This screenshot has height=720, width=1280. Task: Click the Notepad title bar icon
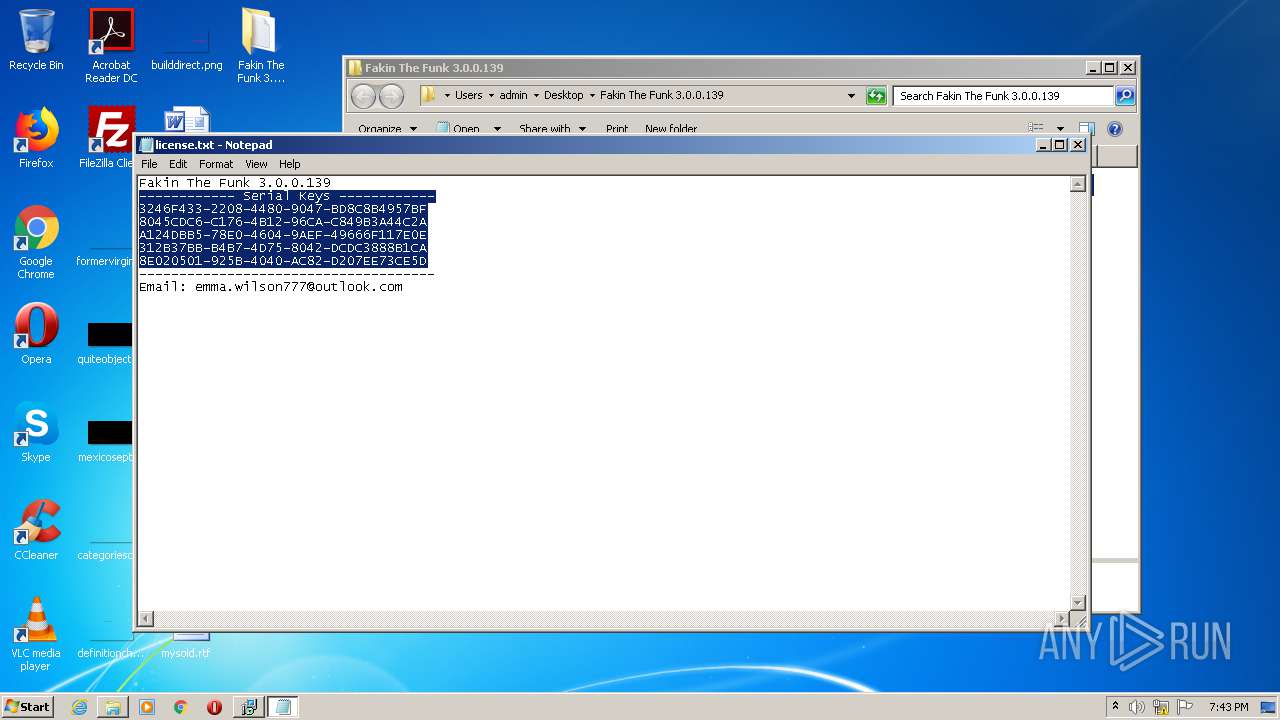146,145
